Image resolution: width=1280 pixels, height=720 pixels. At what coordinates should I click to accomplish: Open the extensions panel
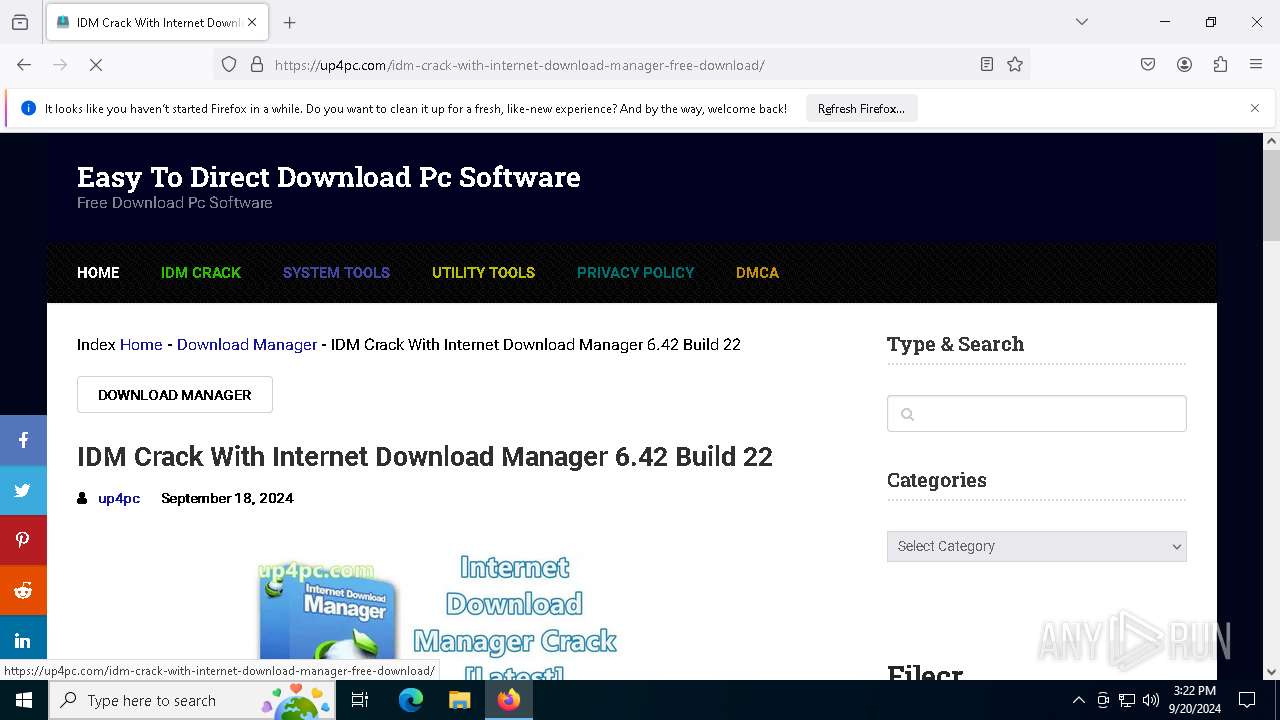click(x=1220, y=65)
